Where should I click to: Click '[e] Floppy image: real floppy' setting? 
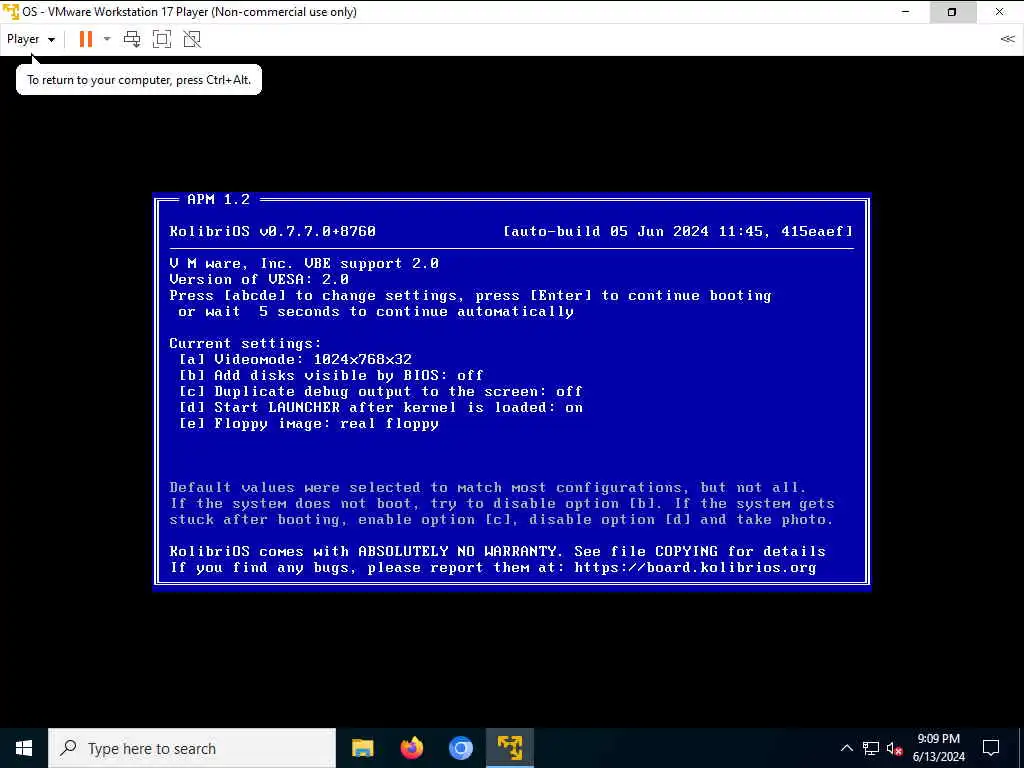309,424
